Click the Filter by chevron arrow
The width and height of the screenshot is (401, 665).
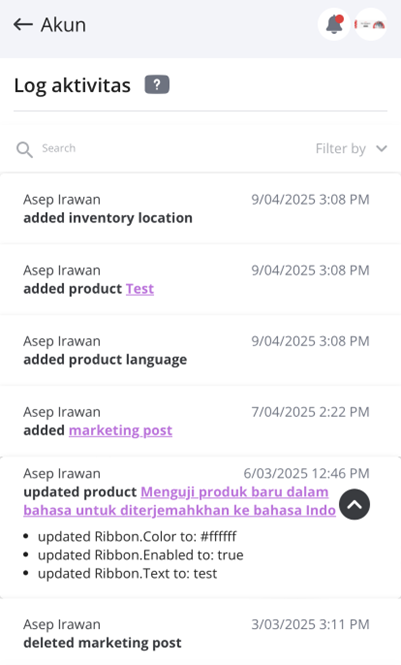point(382,148)
